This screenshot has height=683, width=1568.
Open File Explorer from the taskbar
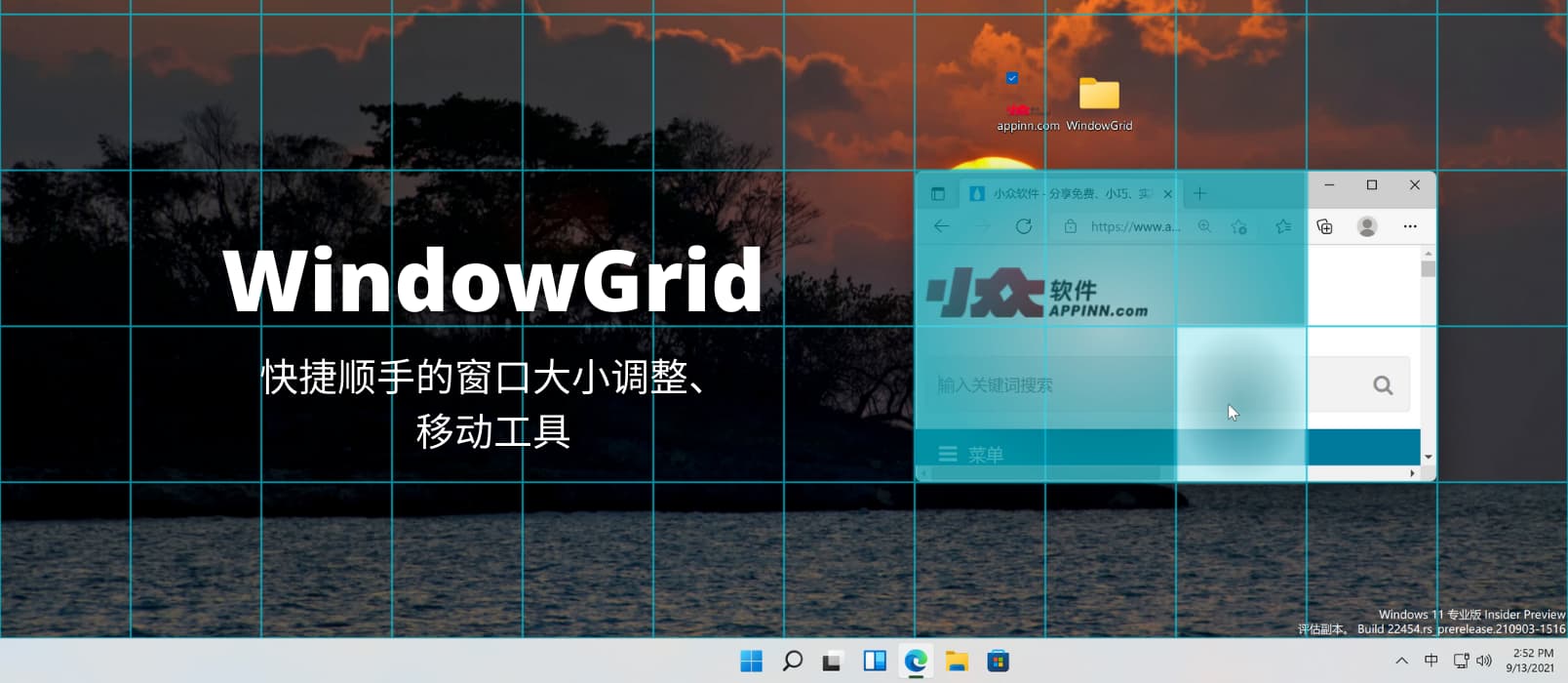(957, 661)
